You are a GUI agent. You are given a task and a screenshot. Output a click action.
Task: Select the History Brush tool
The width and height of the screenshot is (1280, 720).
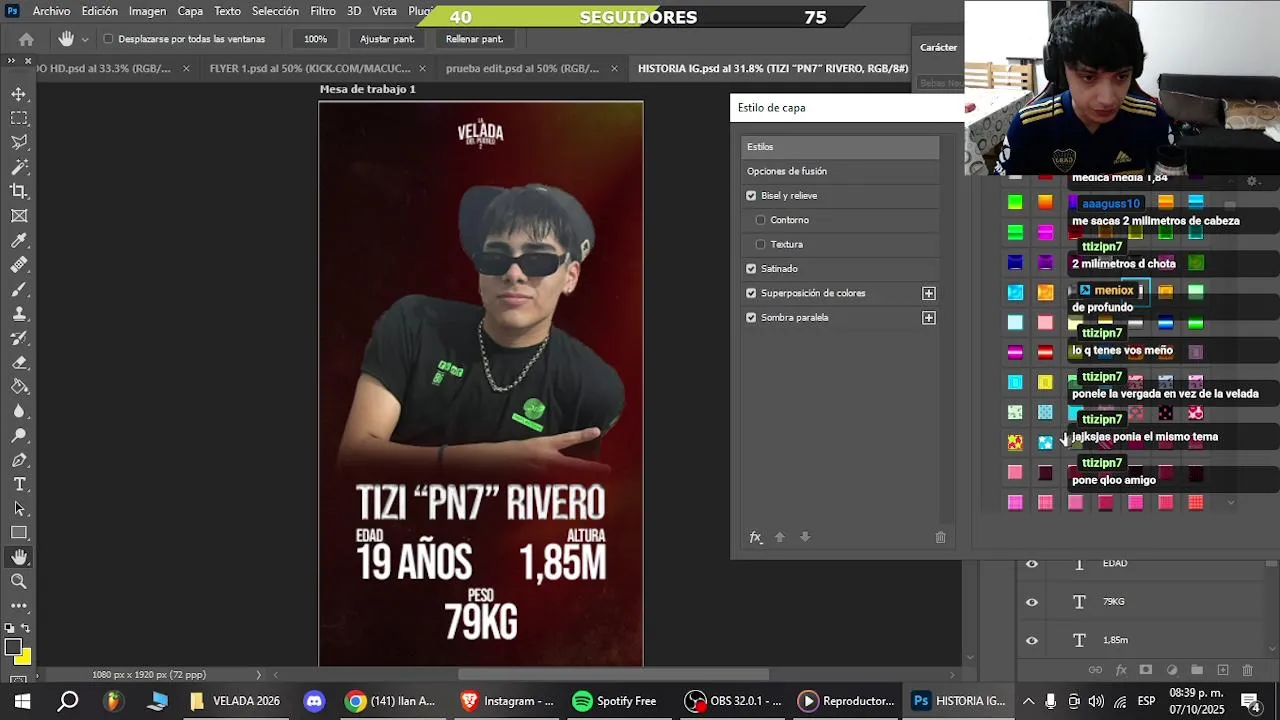(19, 338)
